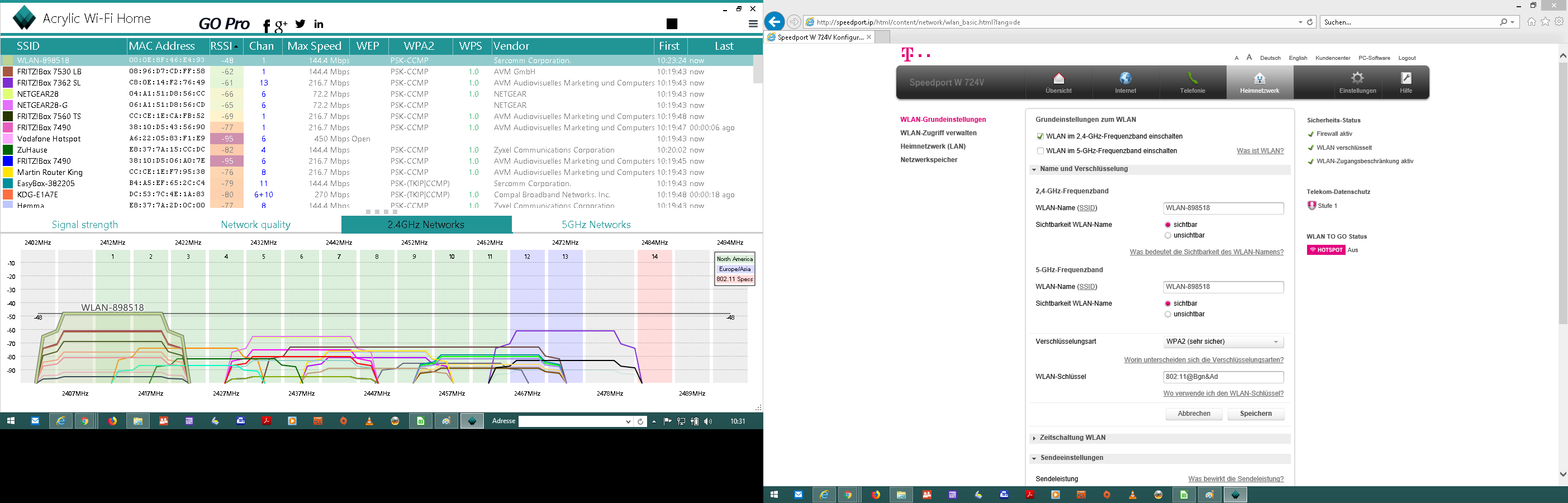Open Telefonie phone icon in Speedport nav
Image resolution: width=1568 pixels, height=503 pixels.
click(1192, 78)
